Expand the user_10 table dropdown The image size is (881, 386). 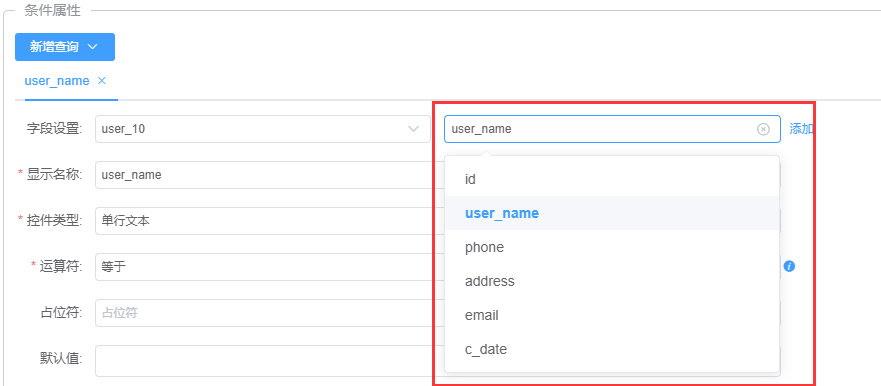coord(262,129)
